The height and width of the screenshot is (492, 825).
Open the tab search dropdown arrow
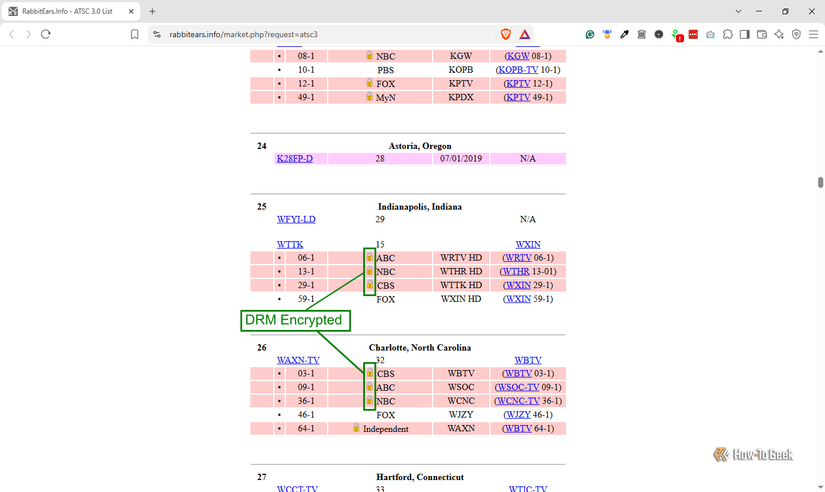[738, 11]
